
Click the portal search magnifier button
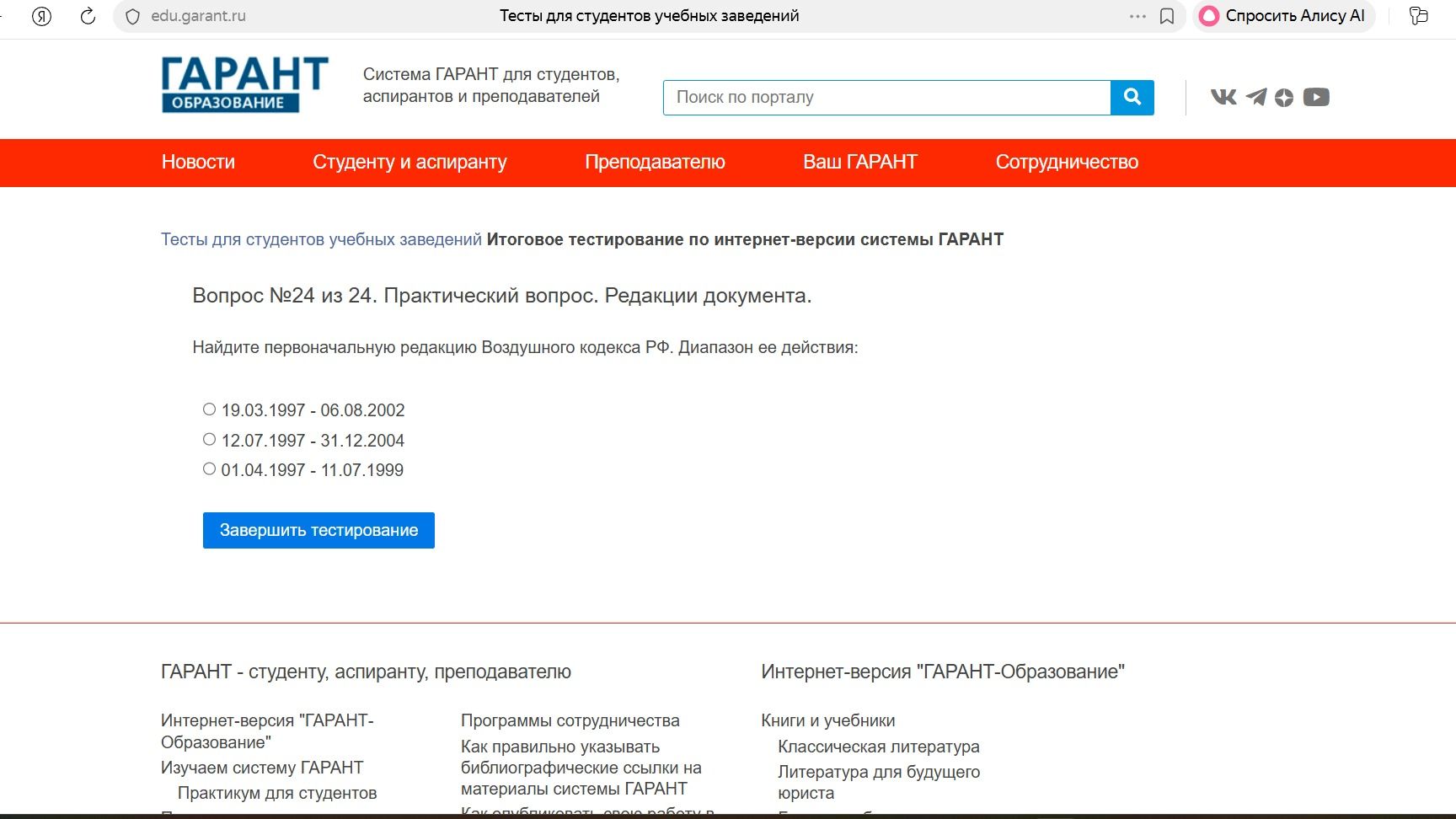click(x=1132, y=97)
